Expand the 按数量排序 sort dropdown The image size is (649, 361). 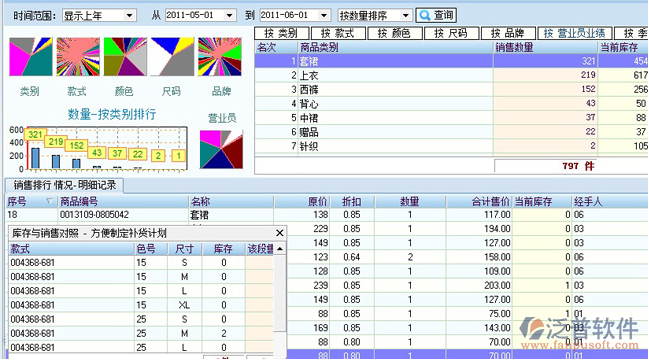(375, 15)
